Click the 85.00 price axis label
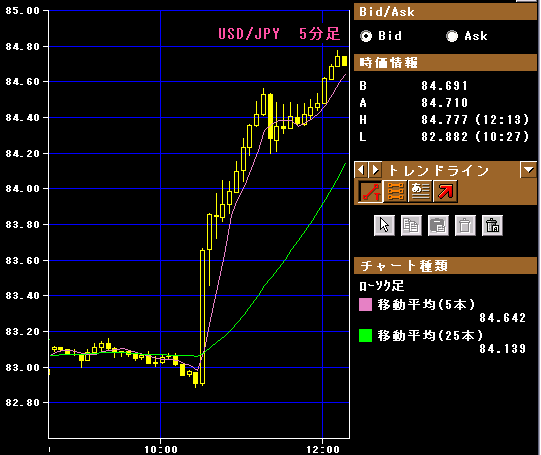 point(23,11)
